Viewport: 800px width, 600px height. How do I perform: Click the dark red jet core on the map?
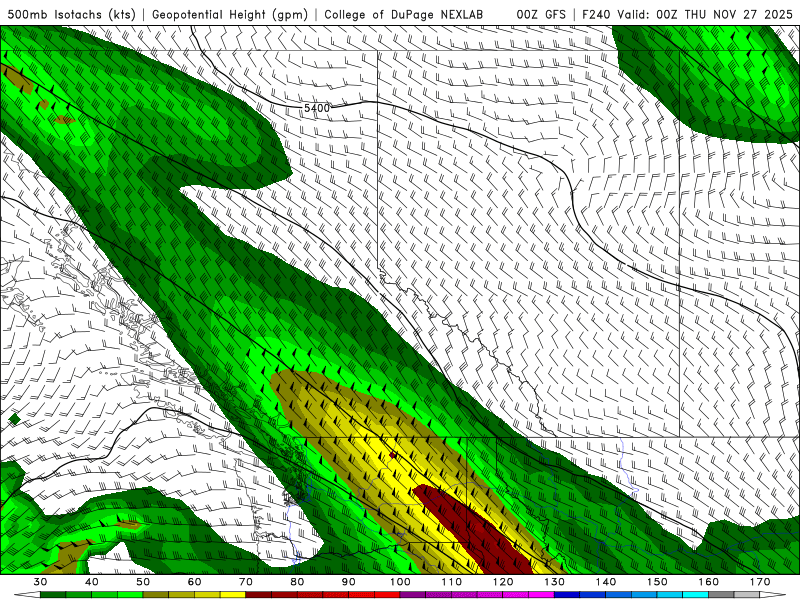(x=472, y=531)
